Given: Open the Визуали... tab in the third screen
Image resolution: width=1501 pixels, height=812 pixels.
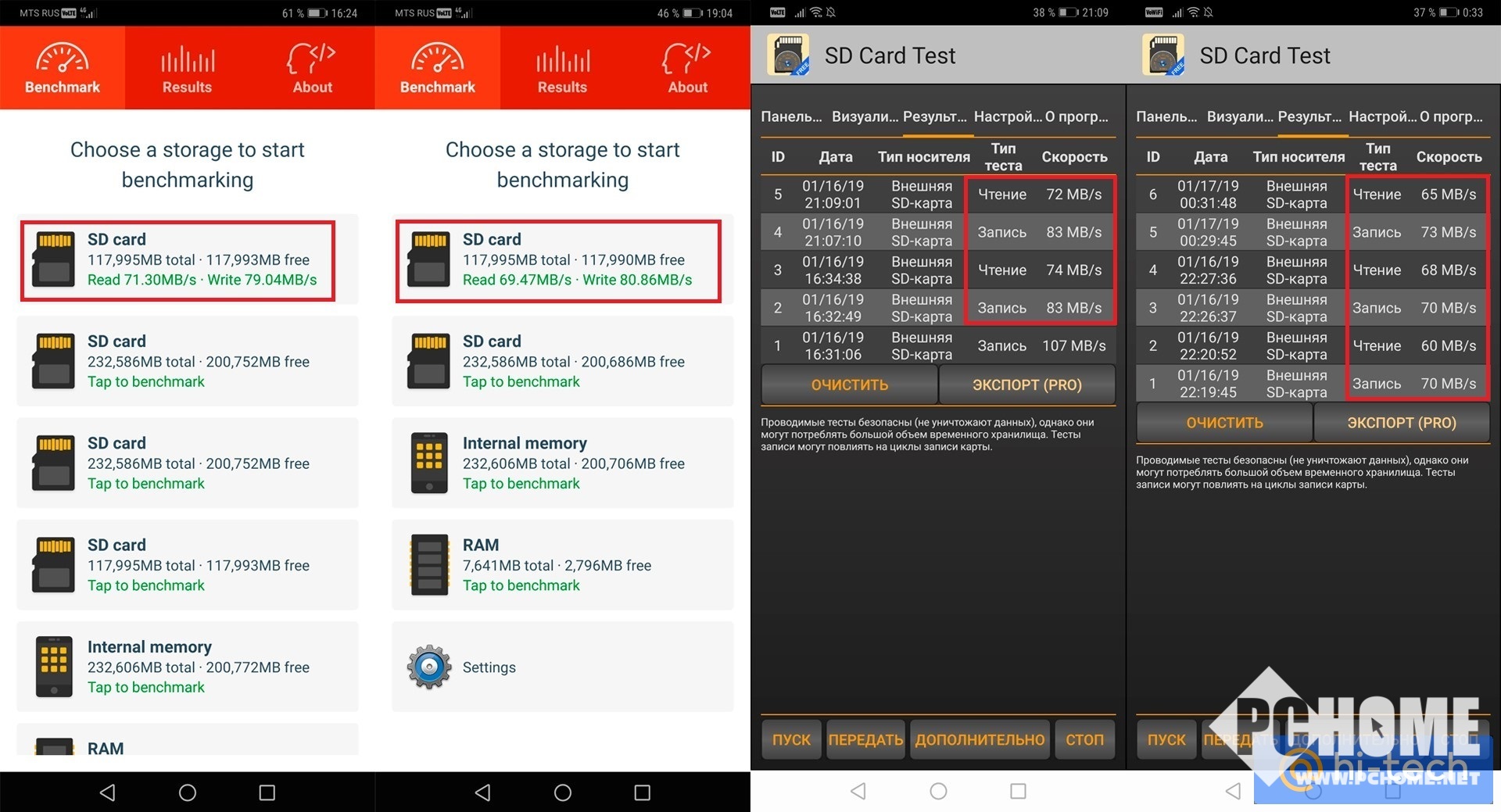Looking at the screenshot, I should [x=865, y=116].
